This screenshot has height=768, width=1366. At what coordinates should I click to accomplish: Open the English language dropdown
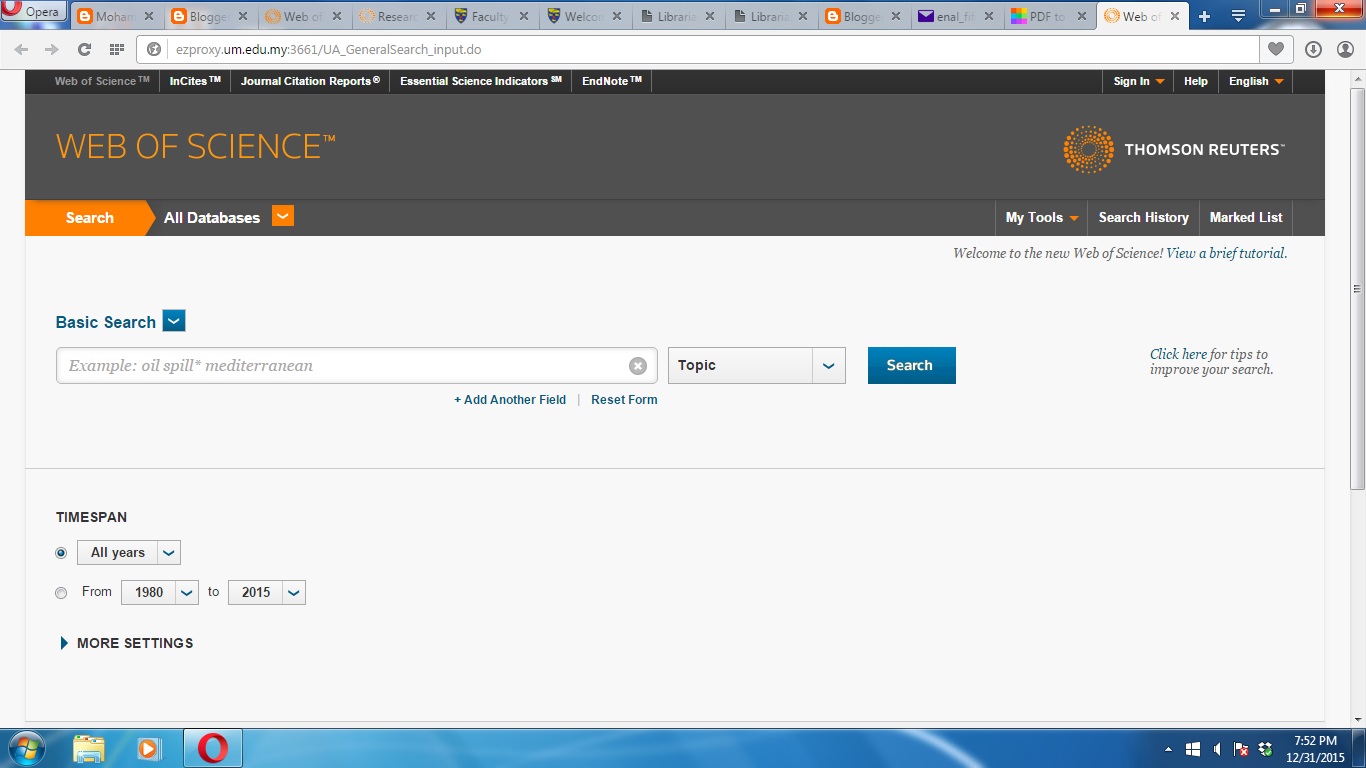pyautogui.click(x=1256, y=81)
